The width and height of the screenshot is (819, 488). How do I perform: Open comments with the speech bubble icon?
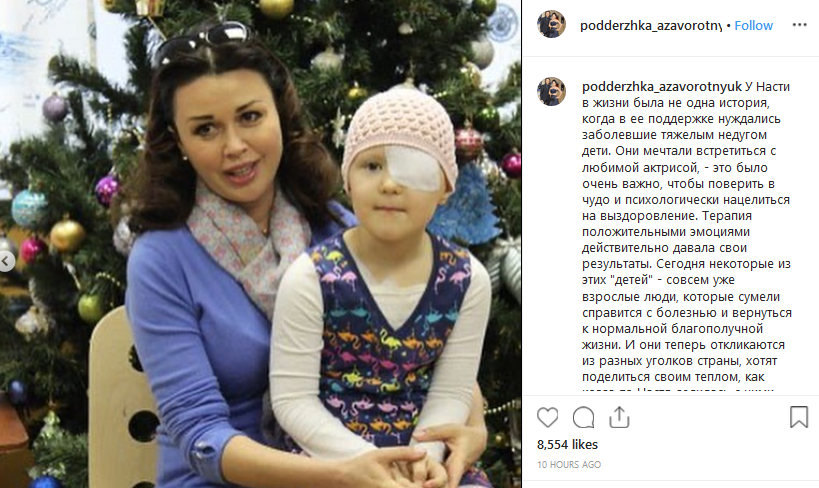(x=583, y=417)
